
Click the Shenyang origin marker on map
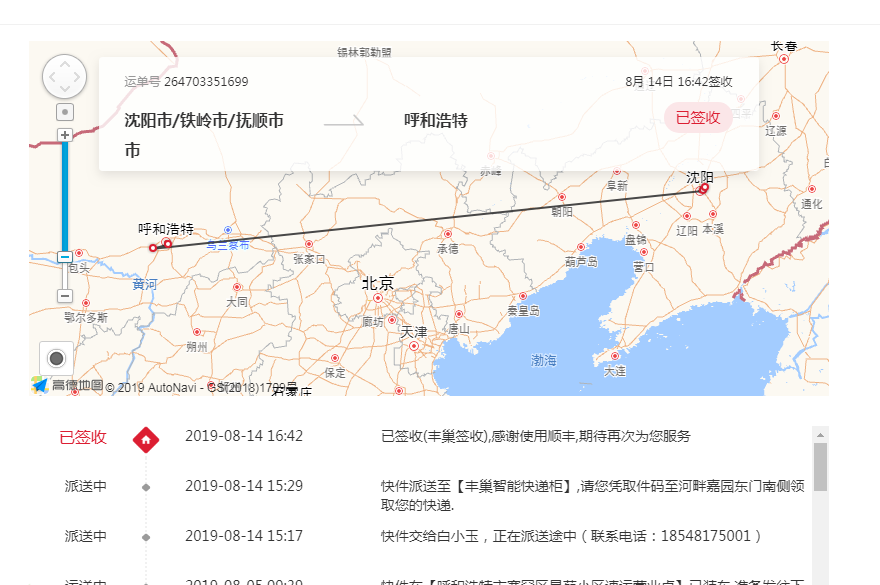[704, 188]
